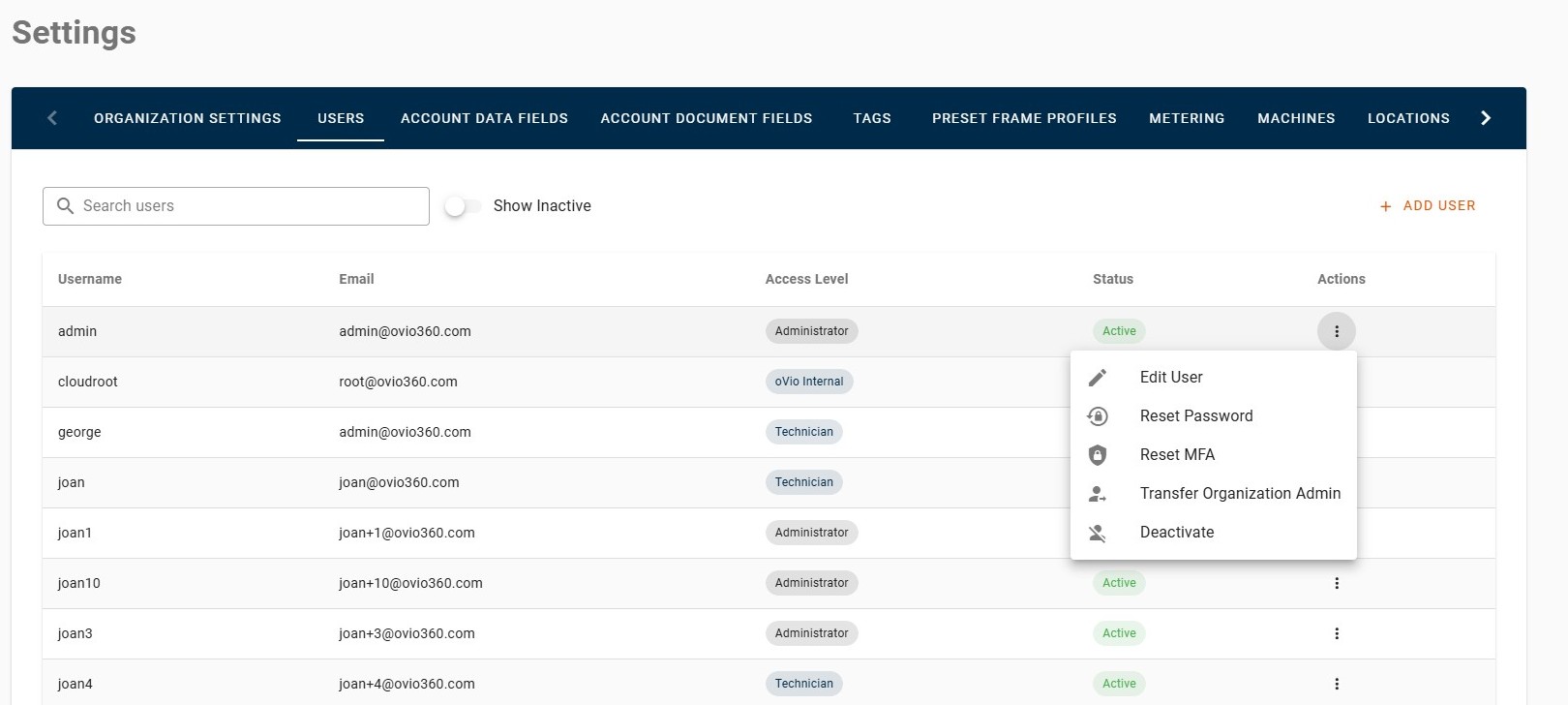Click the Transfer Organization Admin person icon
The image size is (1568, 705).
tap(1098, 494)
